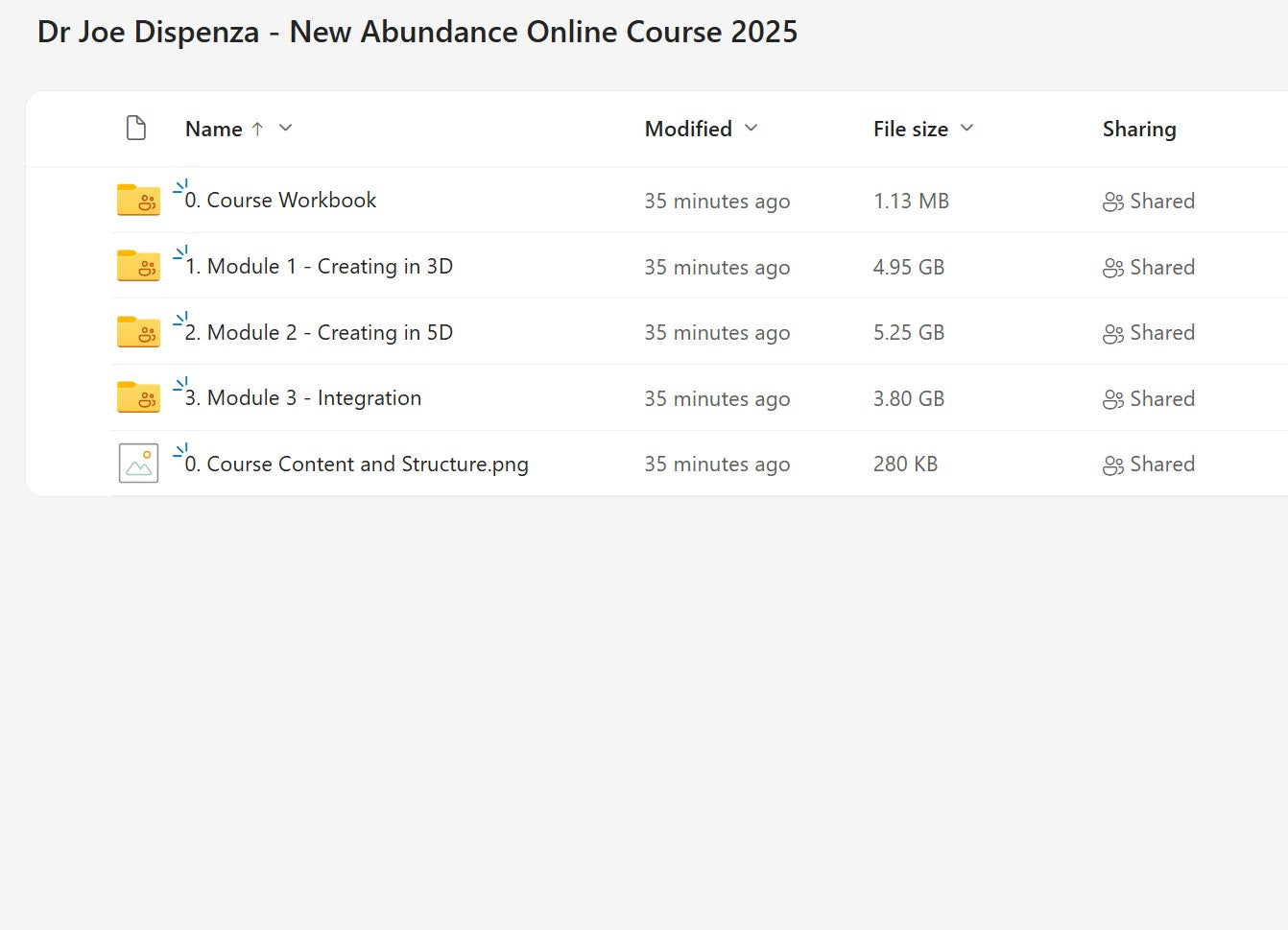This screenshot has width=1288, height=930.
Task: Sort by the Name column header
Action: point(213,129)
